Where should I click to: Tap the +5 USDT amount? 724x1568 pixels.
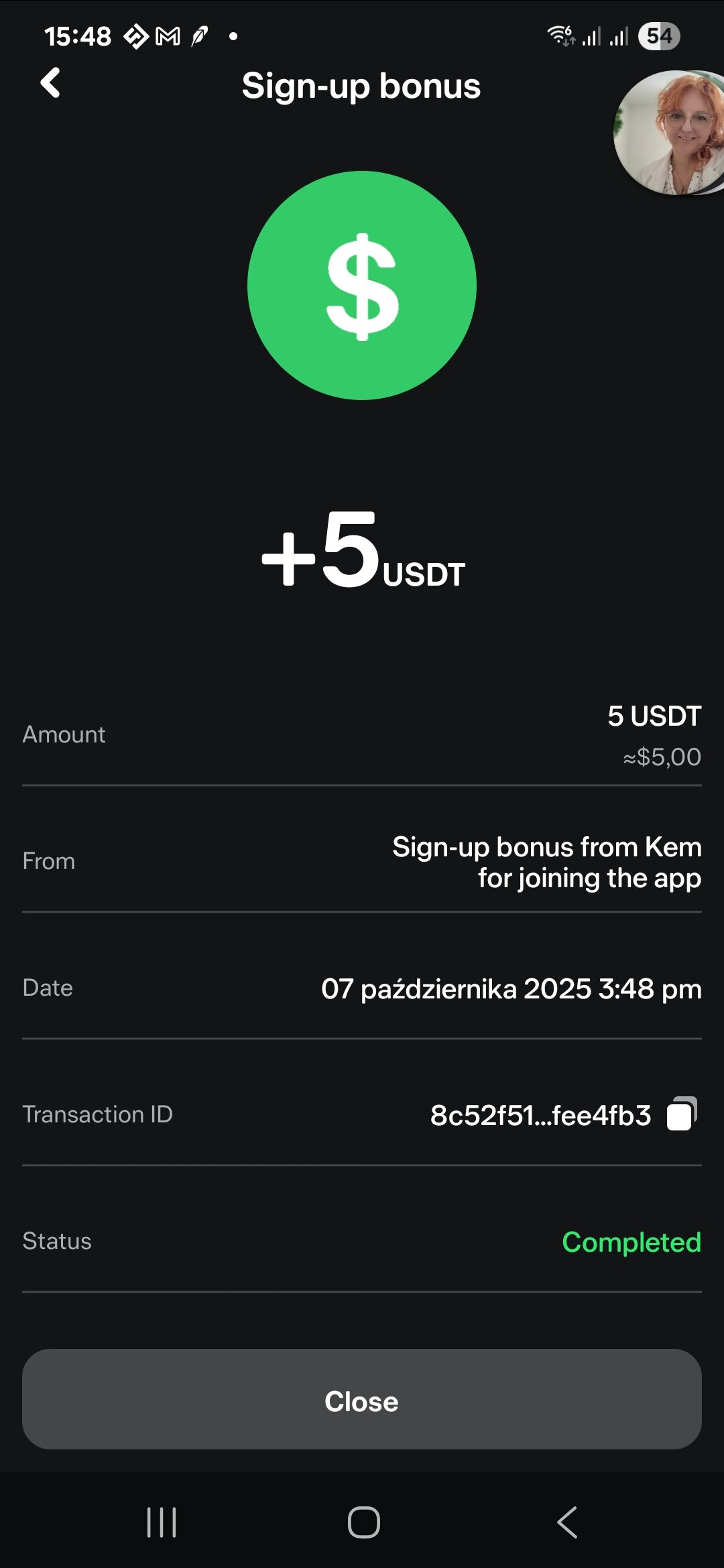363,551
